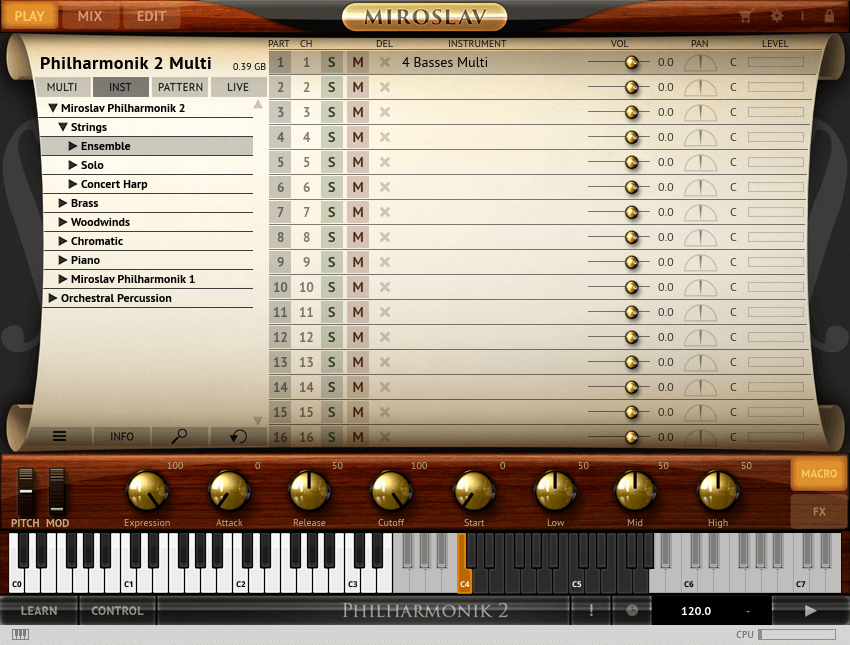Screen dimensions: 850x645
Task: Collapse the Miroslav Philharmonik 2 folder
Action: [53, 108]
